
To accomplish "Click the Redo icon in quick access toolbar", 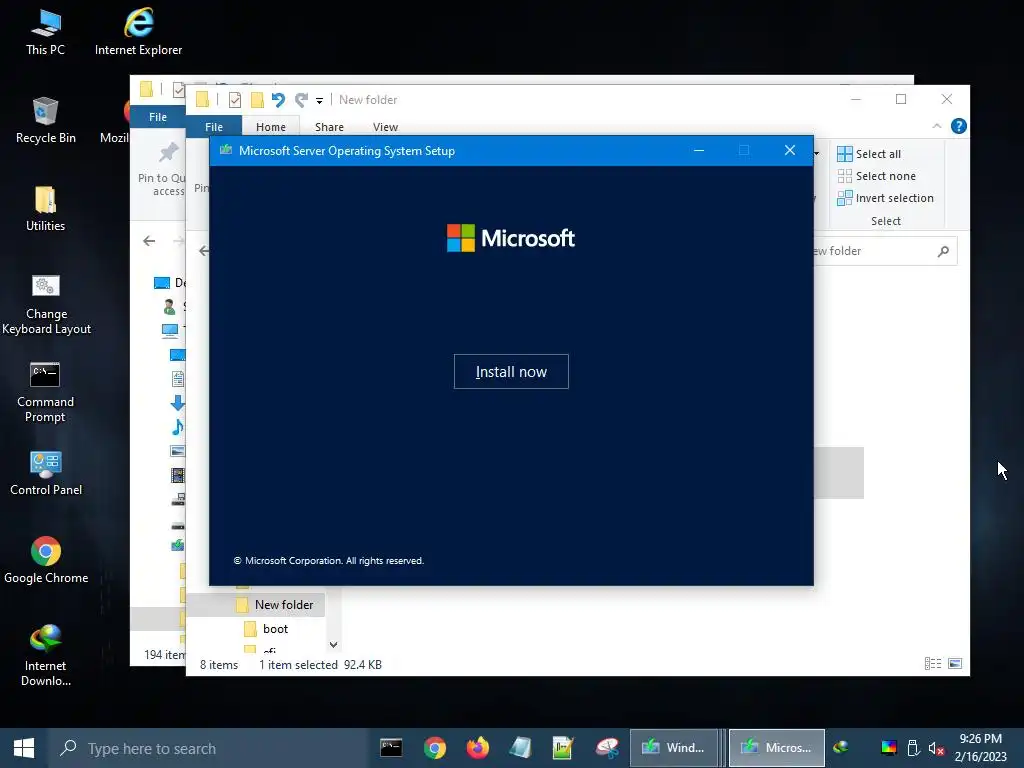I will (301, 100).
